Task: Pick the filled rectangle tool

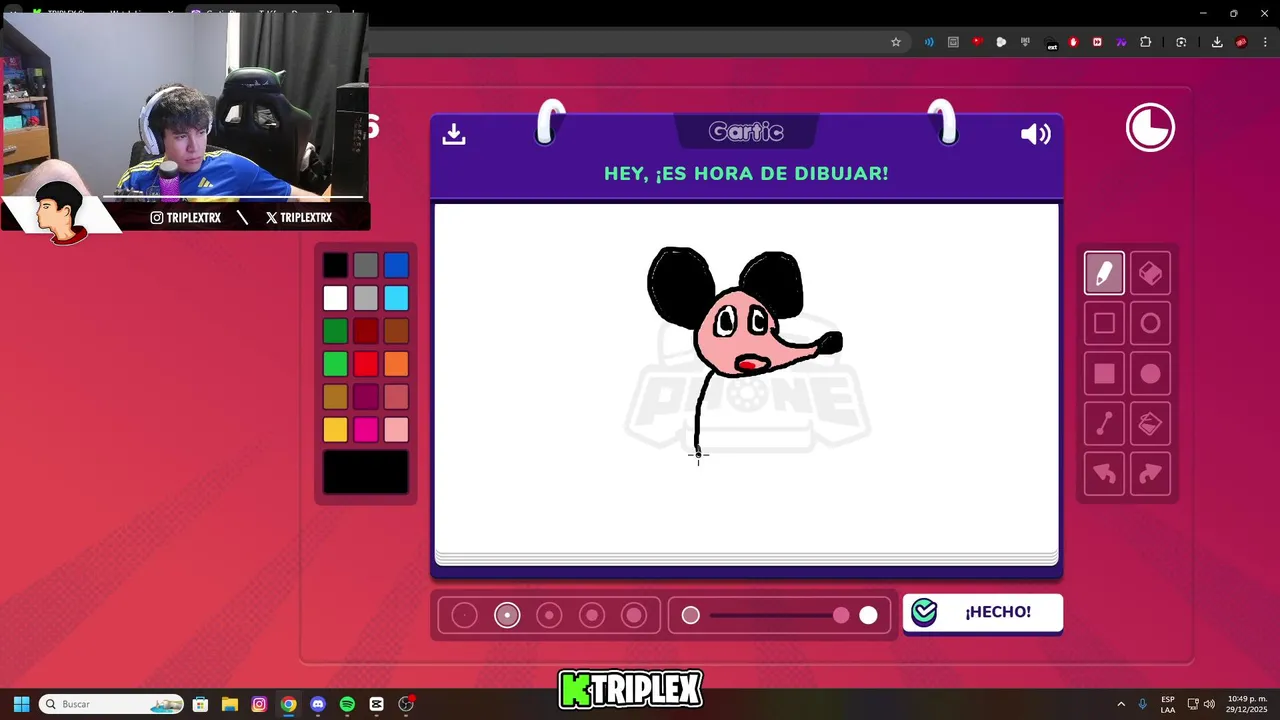Action: click(1104, 373)
